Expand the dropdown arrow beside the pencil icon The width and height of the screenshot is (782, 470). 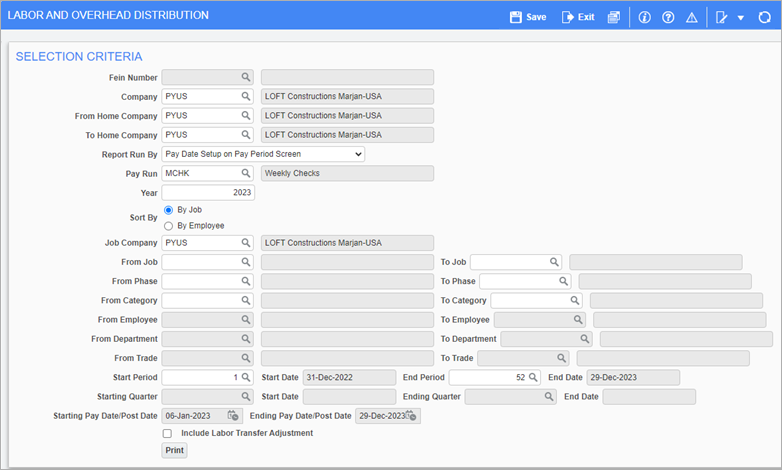click(741, 18)
